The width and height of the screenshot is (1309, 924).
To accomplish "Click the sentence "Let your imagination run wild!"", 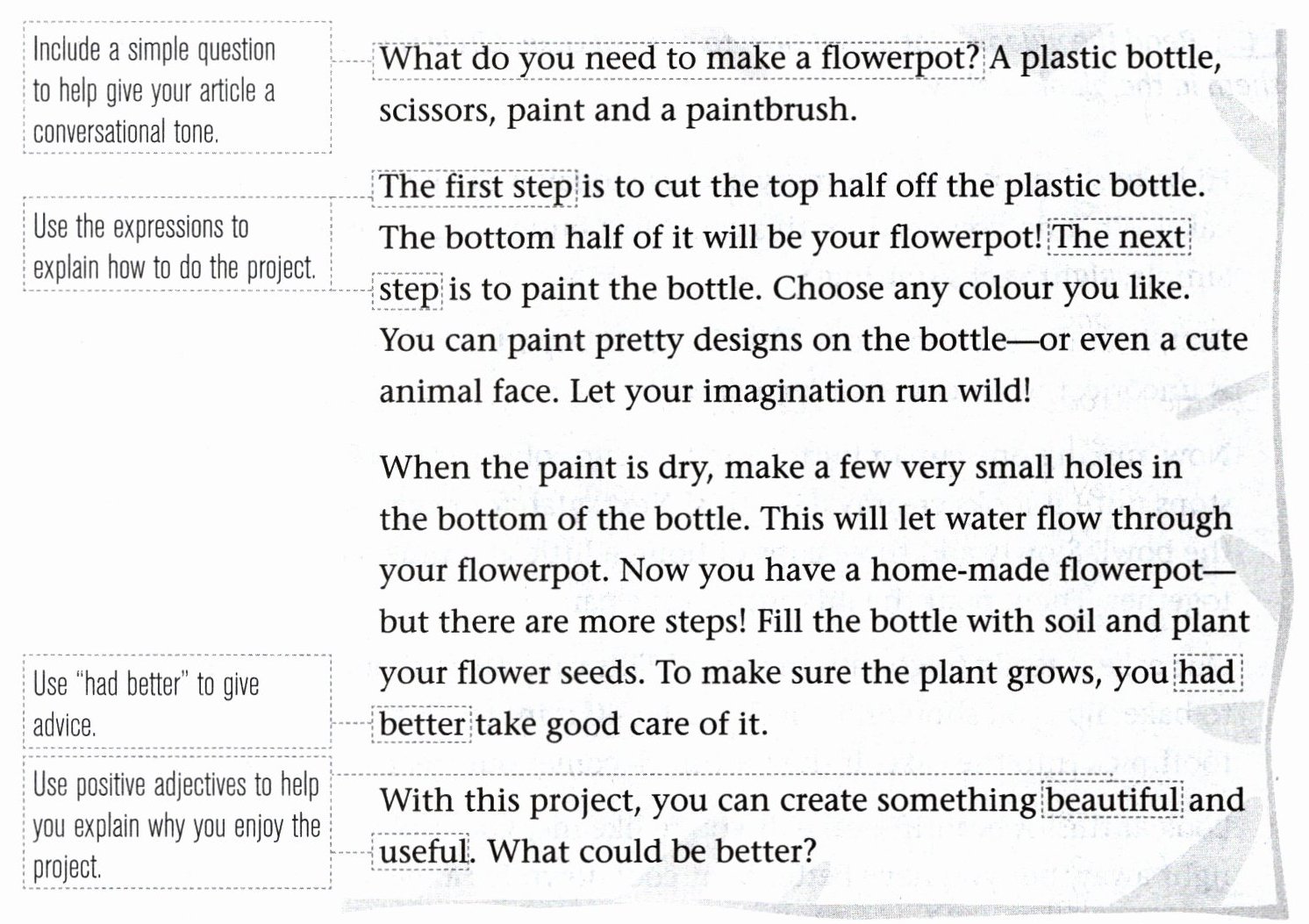I will 800,391.
